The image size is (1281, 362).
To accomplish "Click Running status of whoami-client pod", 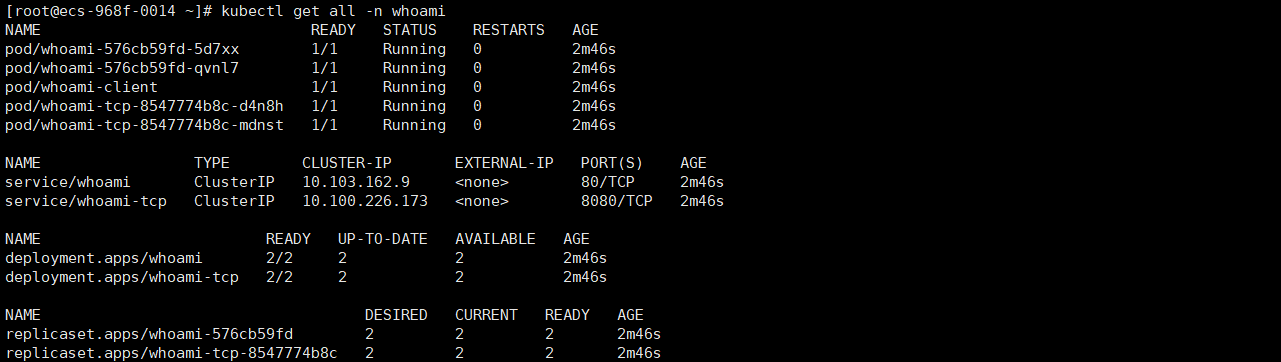I will (414, 87).
